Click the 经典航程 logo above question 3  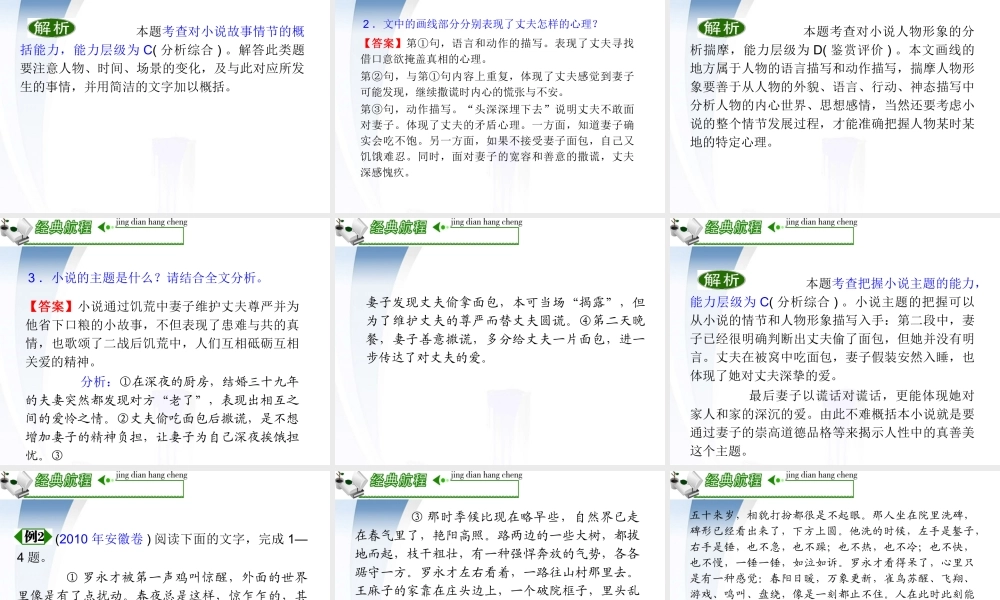64,227
